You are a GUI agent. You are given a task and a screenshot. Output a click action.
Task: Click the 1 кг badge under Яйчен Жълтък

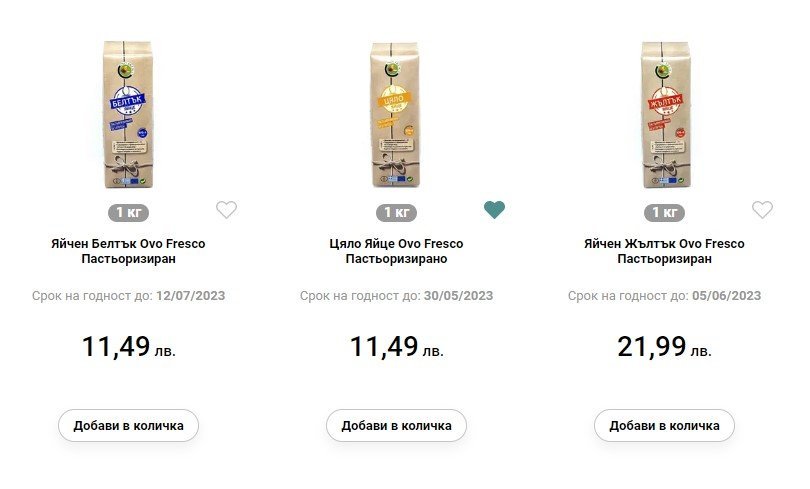[664, 212]
